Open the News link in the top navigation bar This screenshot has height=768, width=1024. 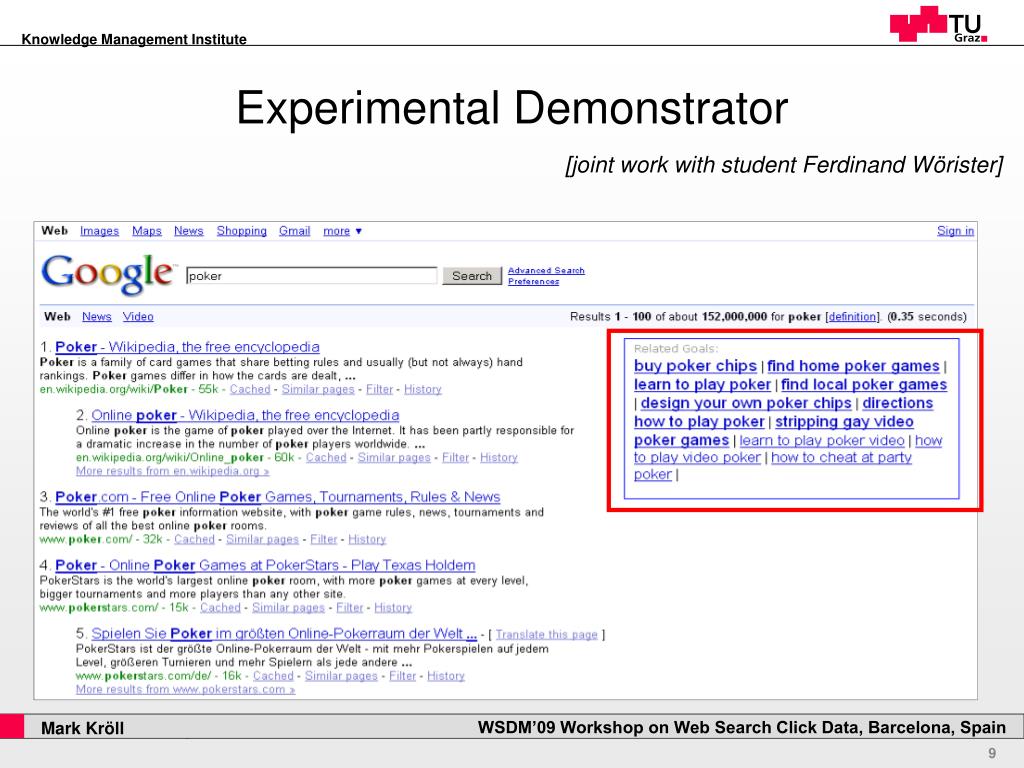point(188,231)
